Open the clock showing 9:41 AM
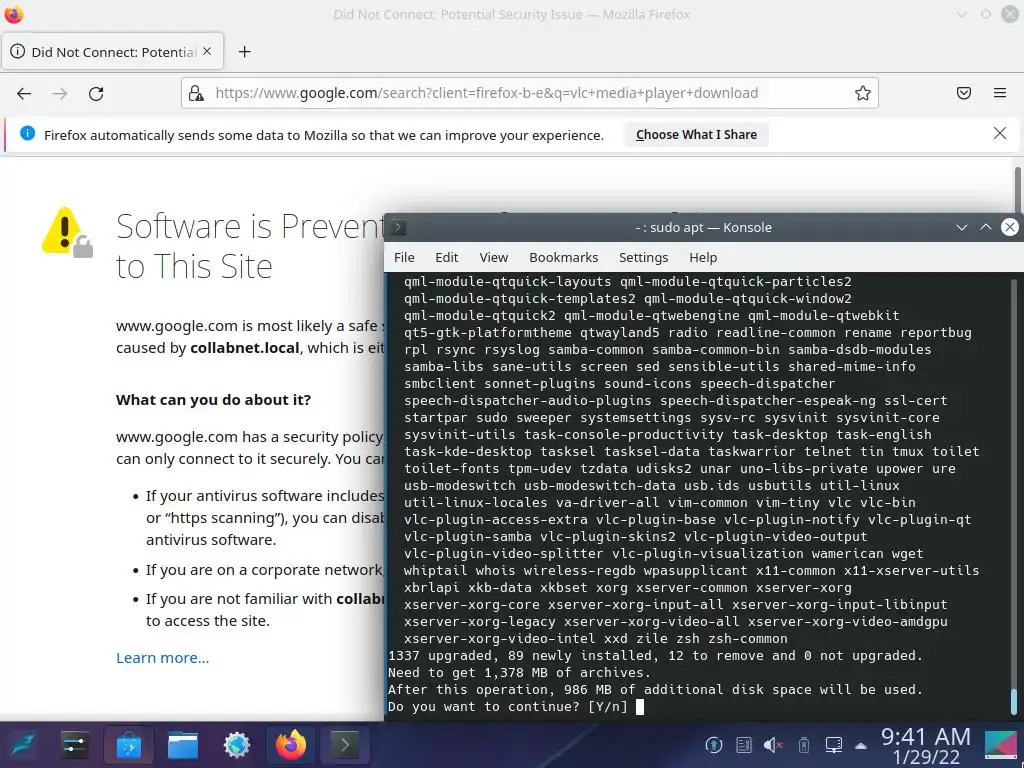Viewport: 1024px width, 768px height. click(925, 746)
